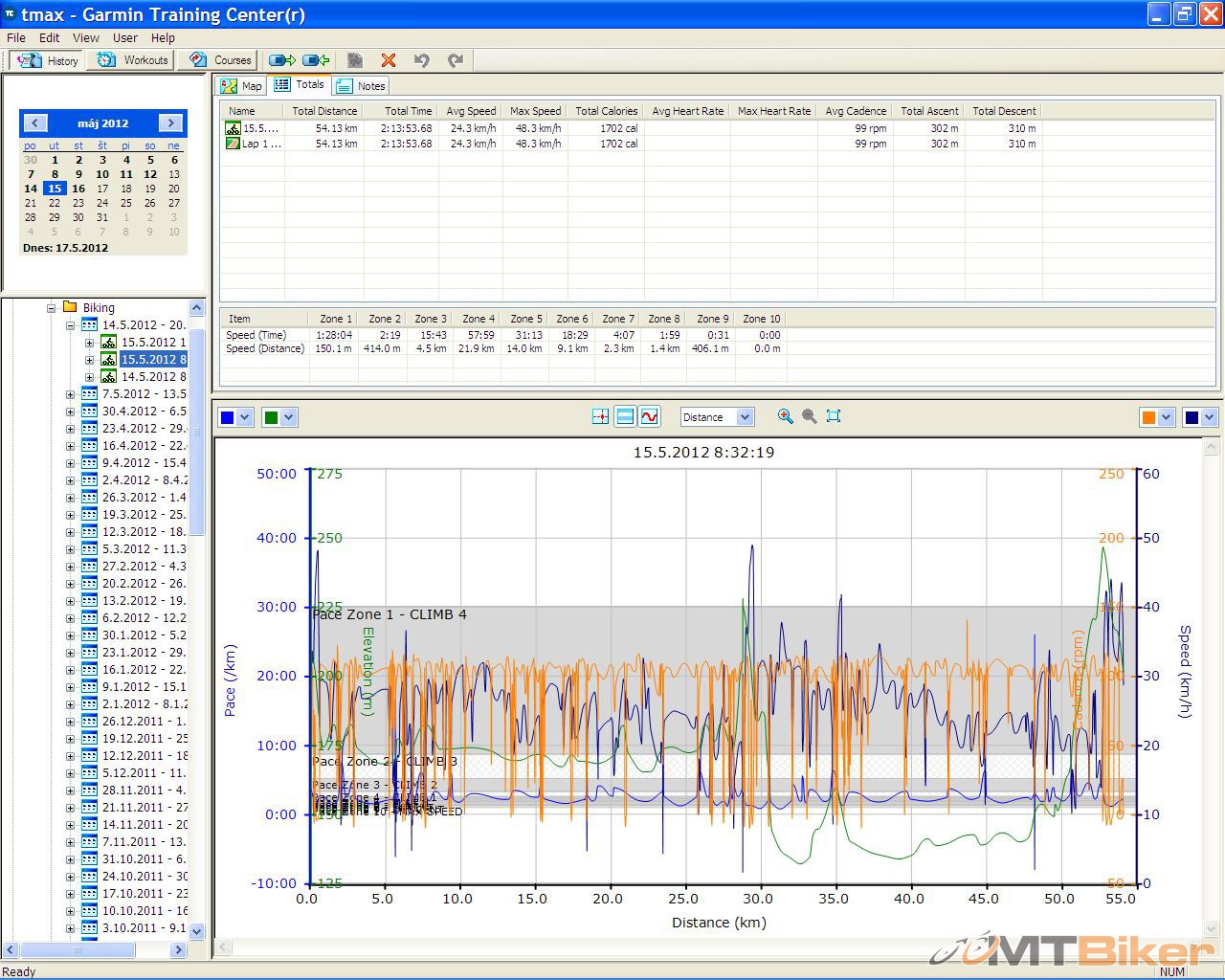The image size is (1225, 980).
Task: Go to next month in calendar
Action: [x=170, y=122]
